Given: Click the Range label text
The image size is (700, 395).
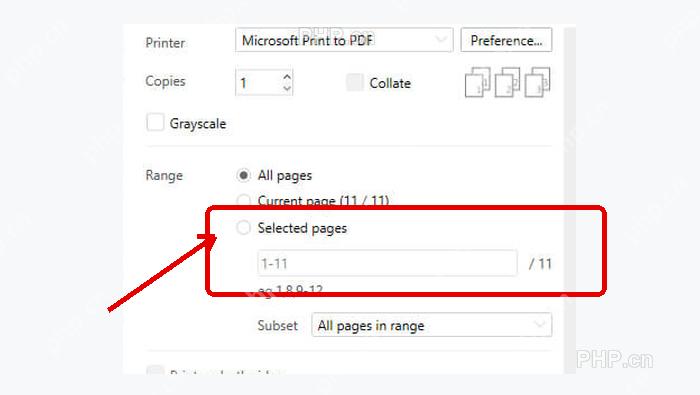Looking at the screenshot, I should coord(164,175).
